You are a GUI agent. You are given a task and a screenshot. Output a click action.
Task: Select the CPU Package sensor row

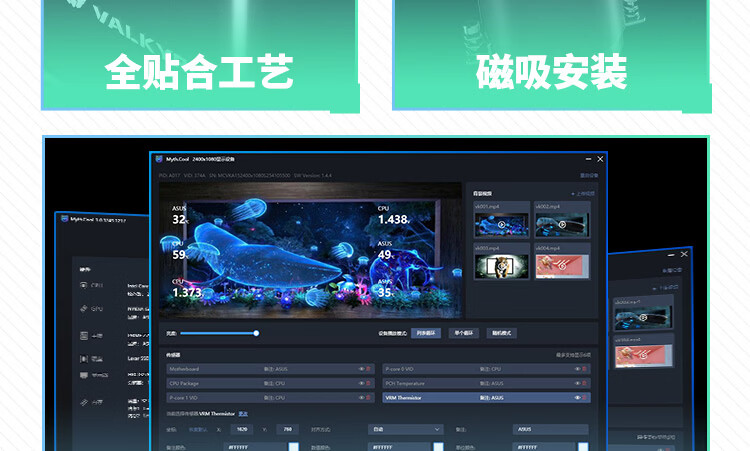click(270, 384)
